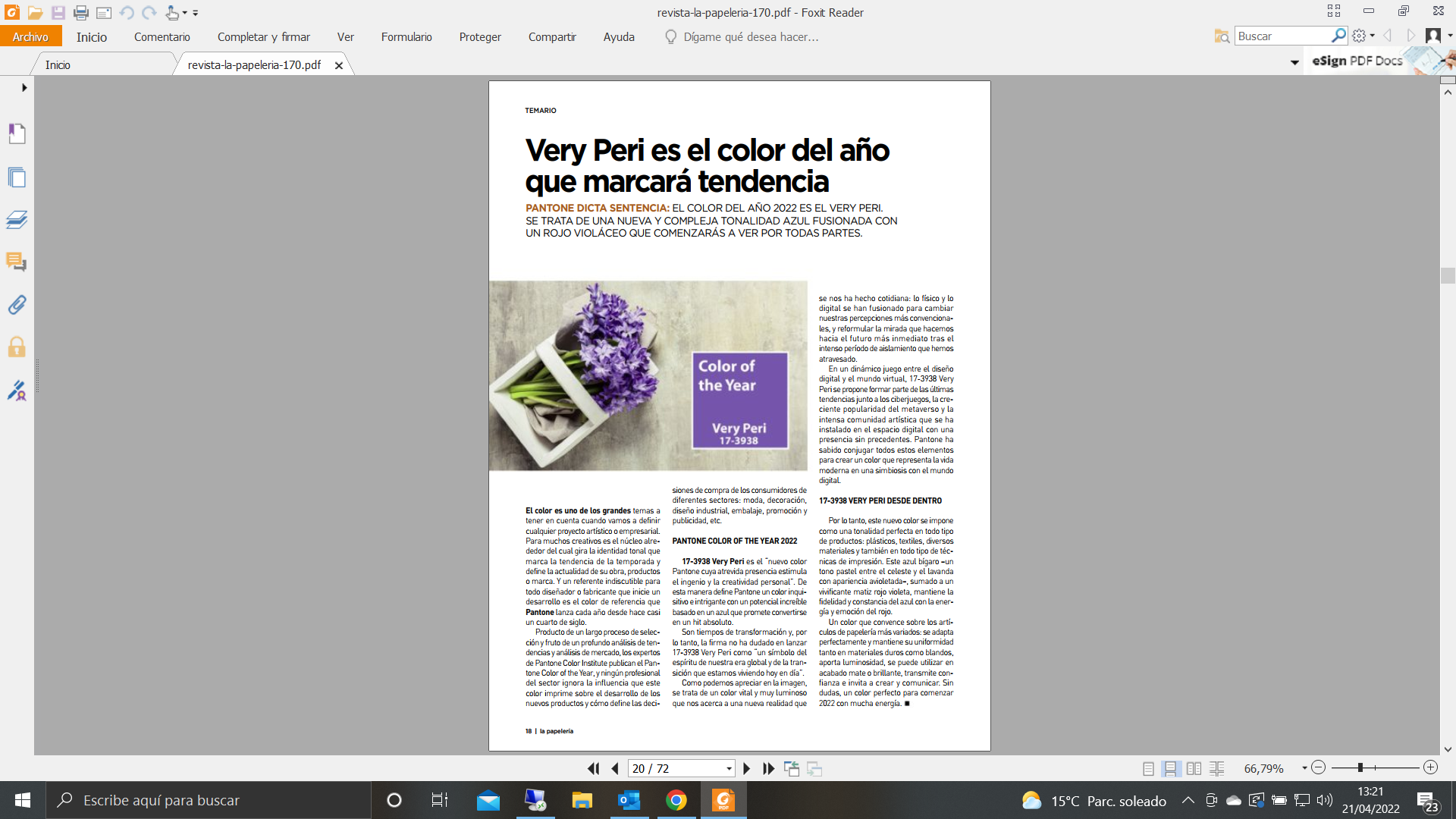The width and height of the screenshot is (1456, 819).
Task: Click the previous view icon in status bar
Action: click(791, 768)
